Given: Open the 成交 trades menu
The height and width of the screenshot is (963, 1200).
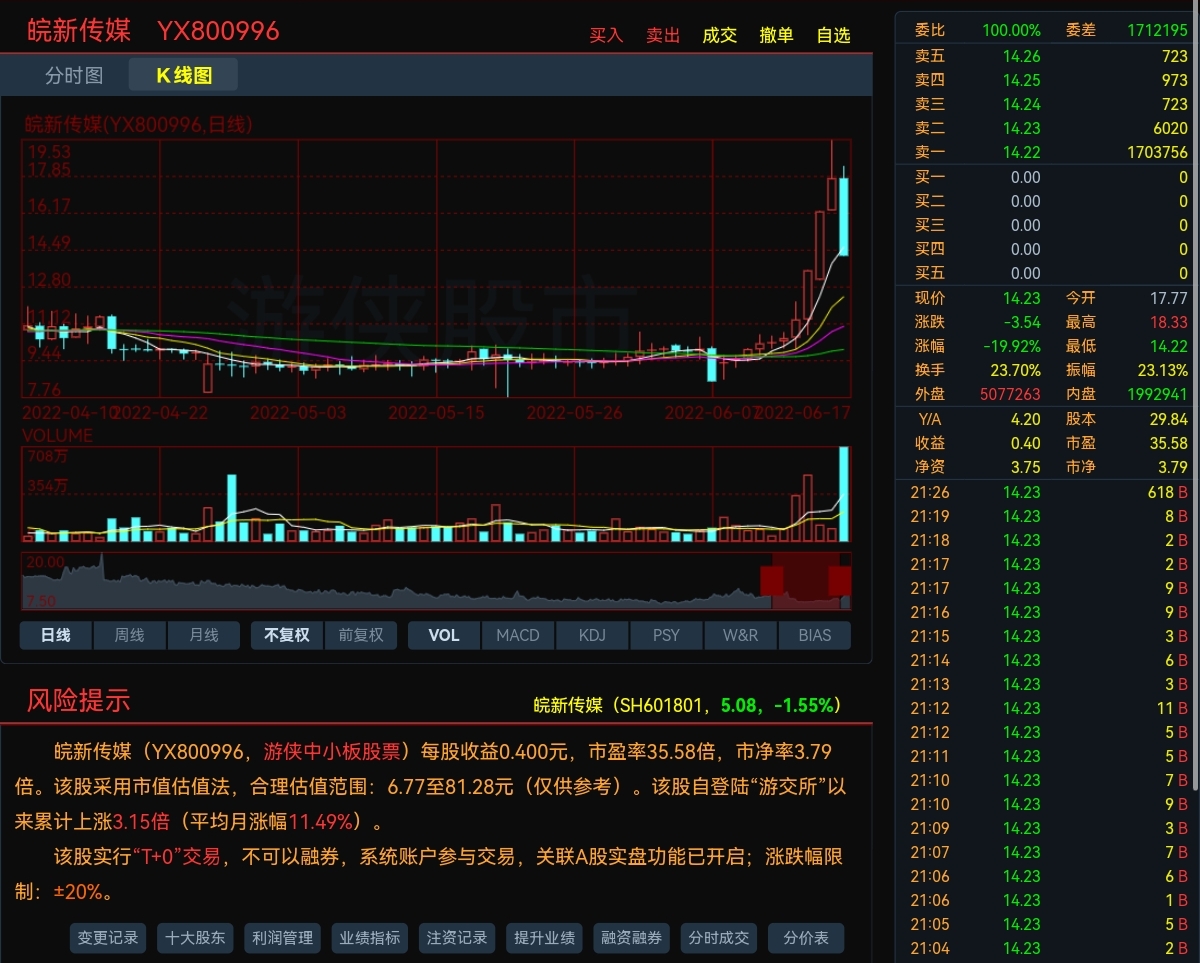Looking at the screenshot, I should (x=720, y=35).
